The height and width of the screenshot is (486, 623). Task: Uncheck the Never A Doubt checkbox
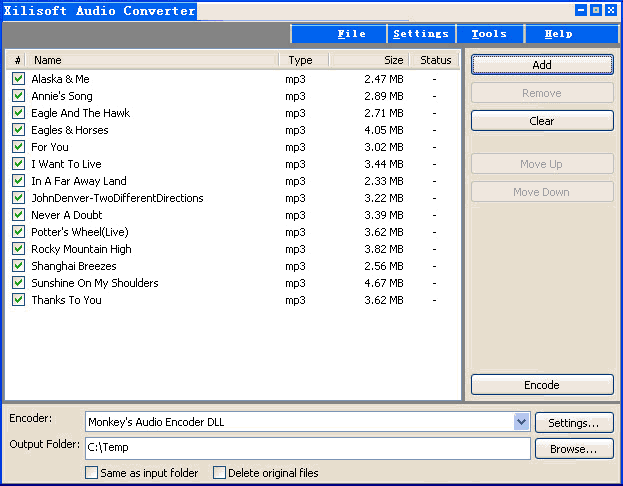pos(18,215)
